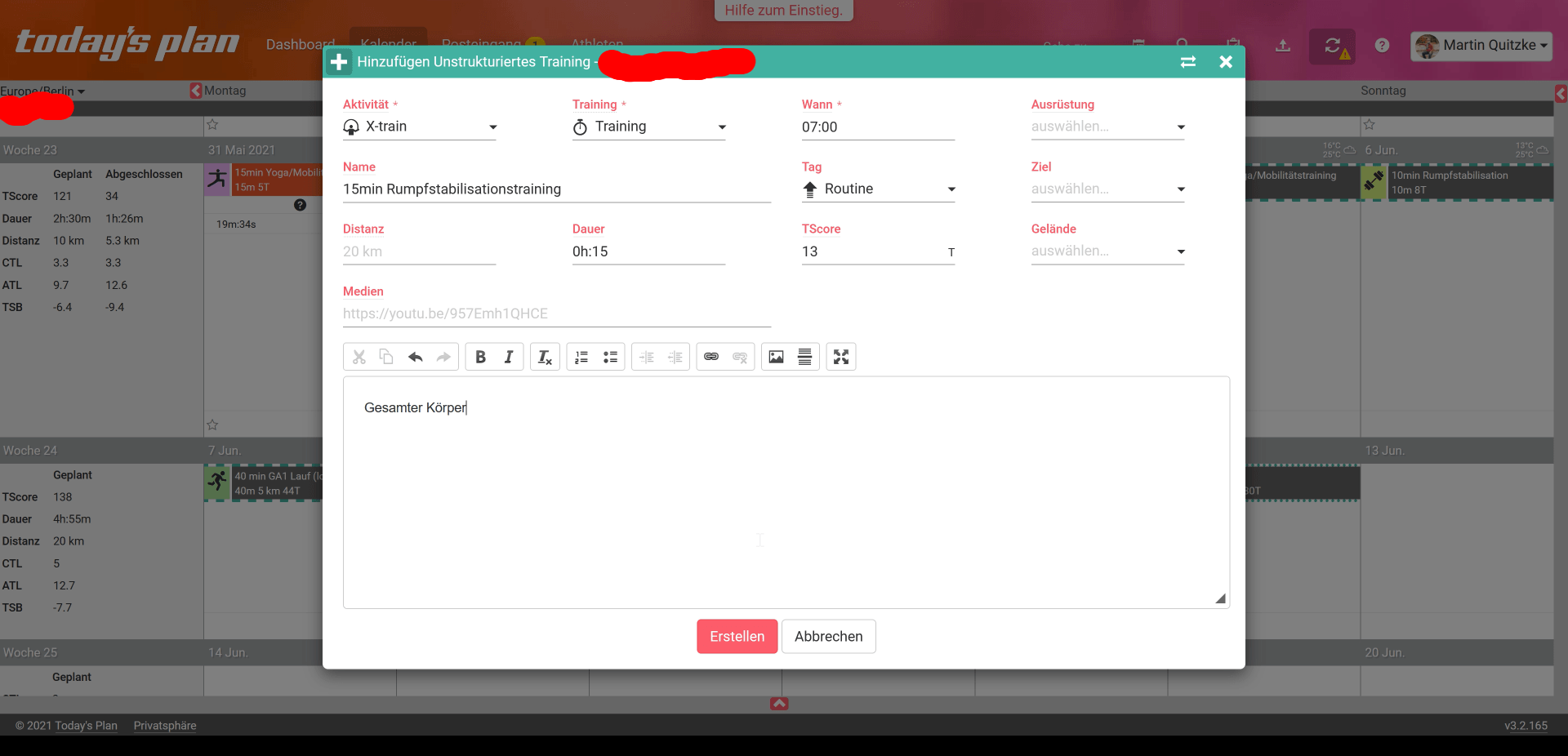Click the swap arrows icon in dialog header
1568x756 pixels.
pos(1188,62)
